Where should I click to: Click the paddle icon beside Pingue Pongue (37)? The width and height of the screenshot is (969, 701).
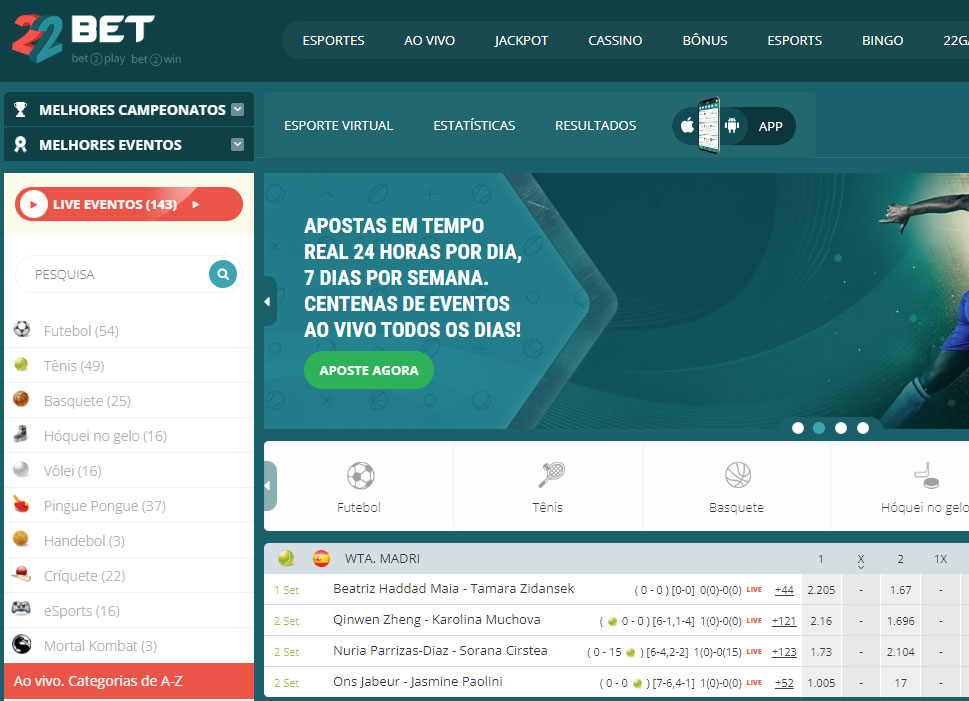click(21, 504)
